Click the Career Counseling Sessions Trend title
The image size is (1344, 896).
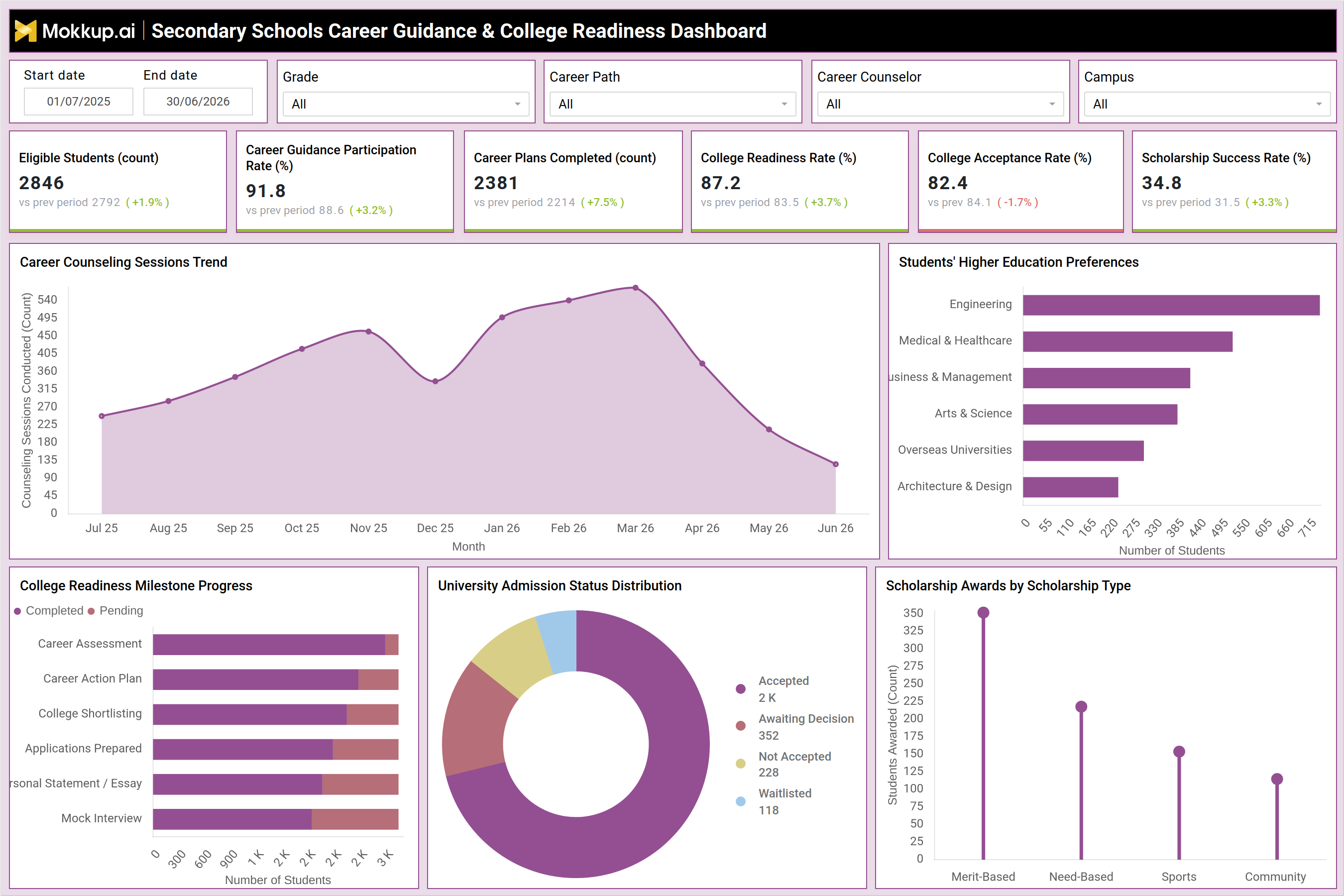[x=123, y=262]
